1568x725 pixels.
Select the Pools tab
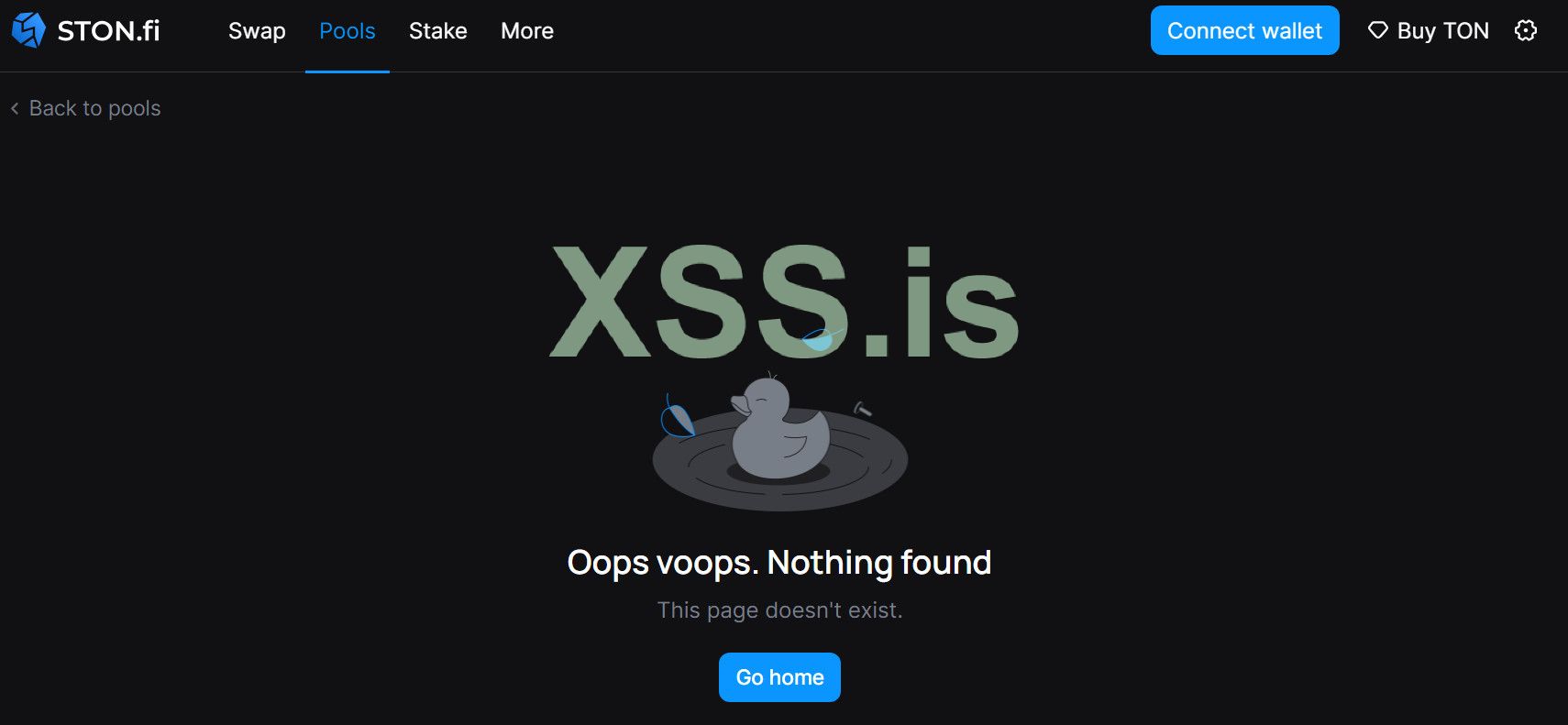pyautogui.click(x=348, y=31)
